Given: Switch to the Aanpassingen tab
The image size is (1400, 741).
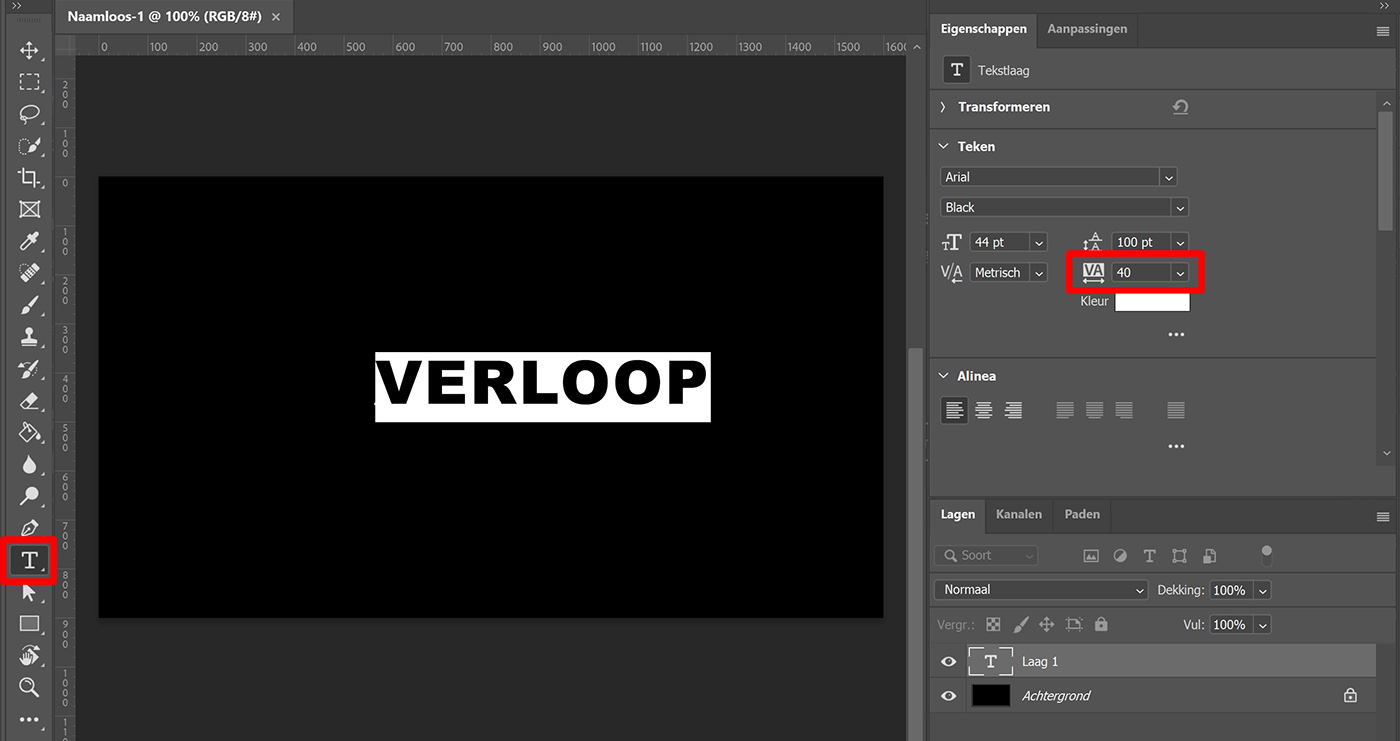Looking at the screenshot, I should click(1087, 29).
